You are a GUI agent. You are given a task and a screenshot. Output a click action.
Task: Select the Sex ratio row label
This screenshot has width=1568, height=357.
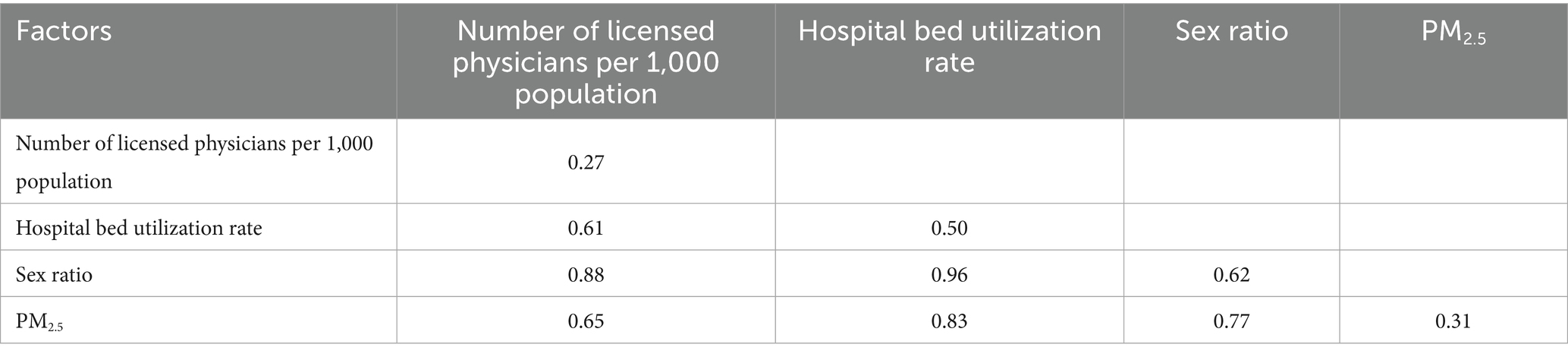pos(54,274)
